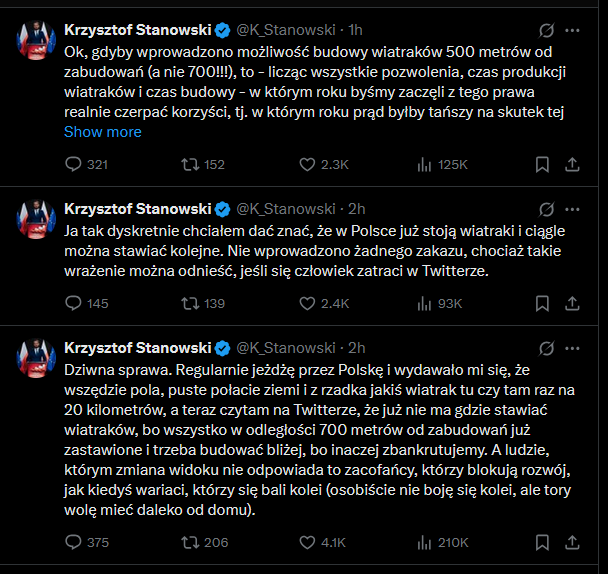608x574 pixels.
Task: Repost the tweet with 152 reposts
Action: pyautogui.click(x=187, y=164)
